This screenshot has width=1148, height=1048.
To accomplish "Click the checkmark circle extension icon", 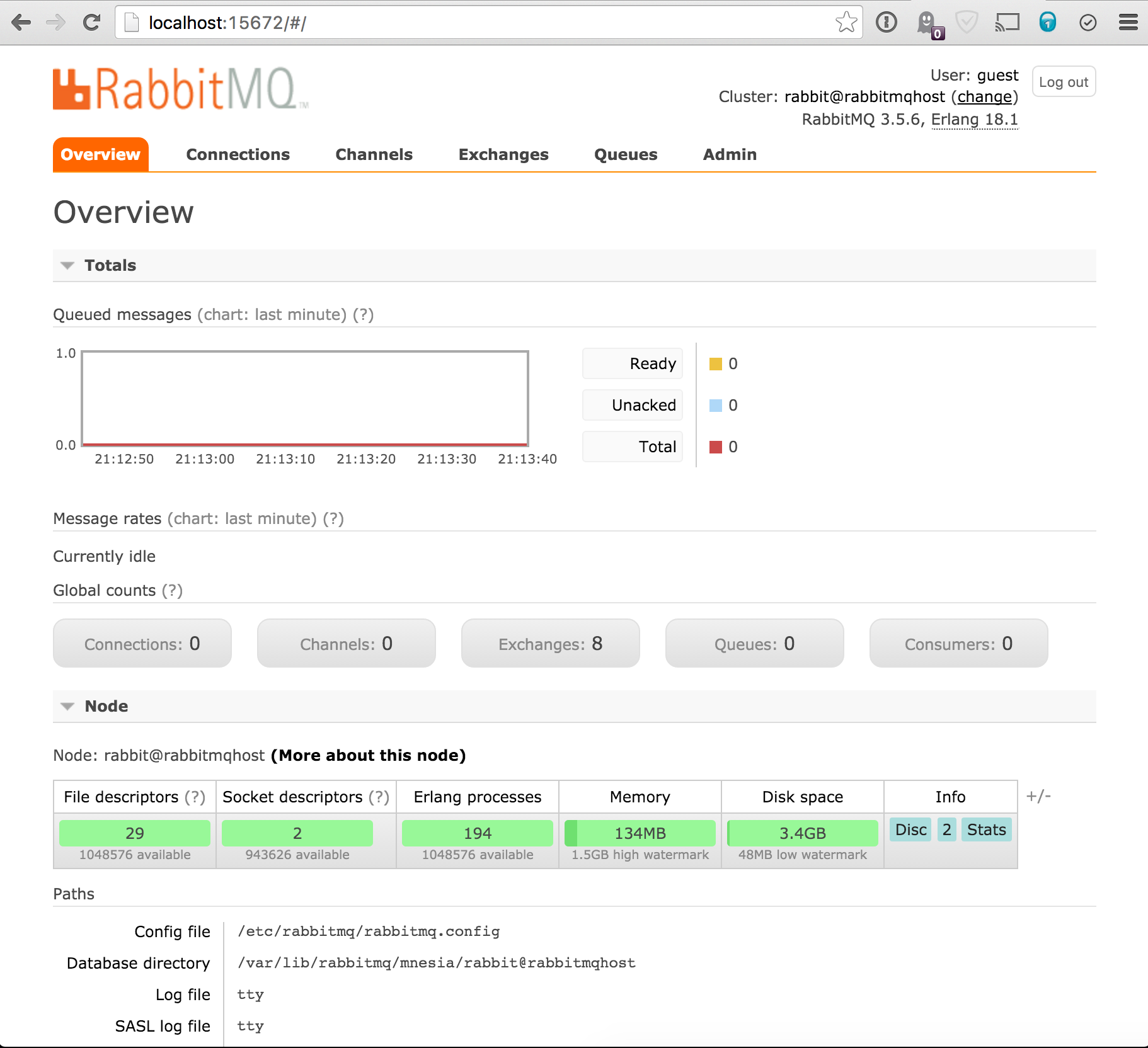I will (1088, 23).
